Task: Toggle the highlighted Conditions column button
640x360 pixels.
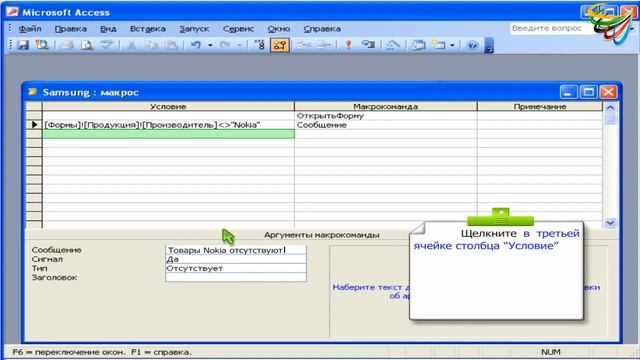Action: pos(280,45)
